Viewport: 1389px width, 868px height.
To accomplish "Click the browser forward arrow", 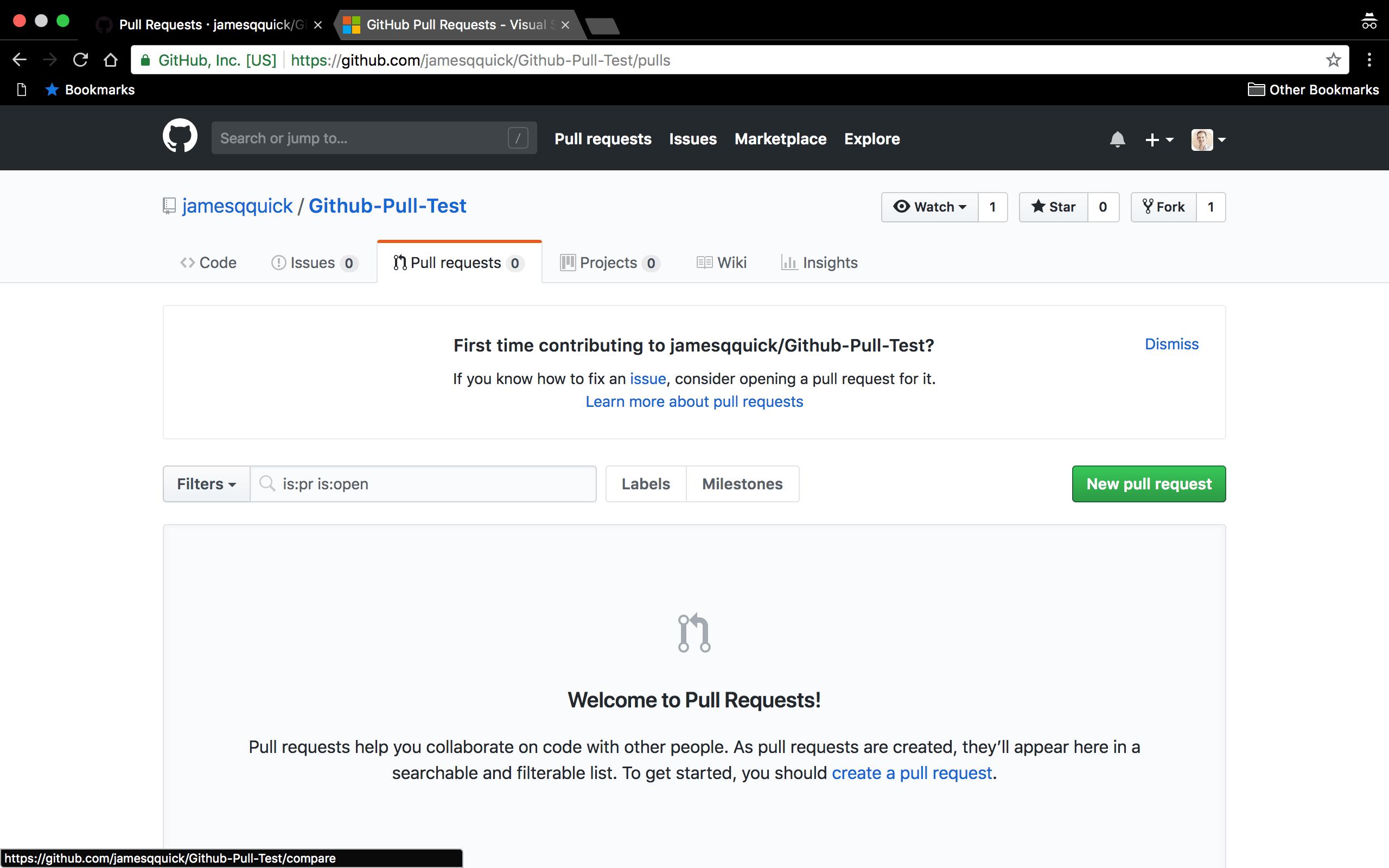I will pos(50,60).
